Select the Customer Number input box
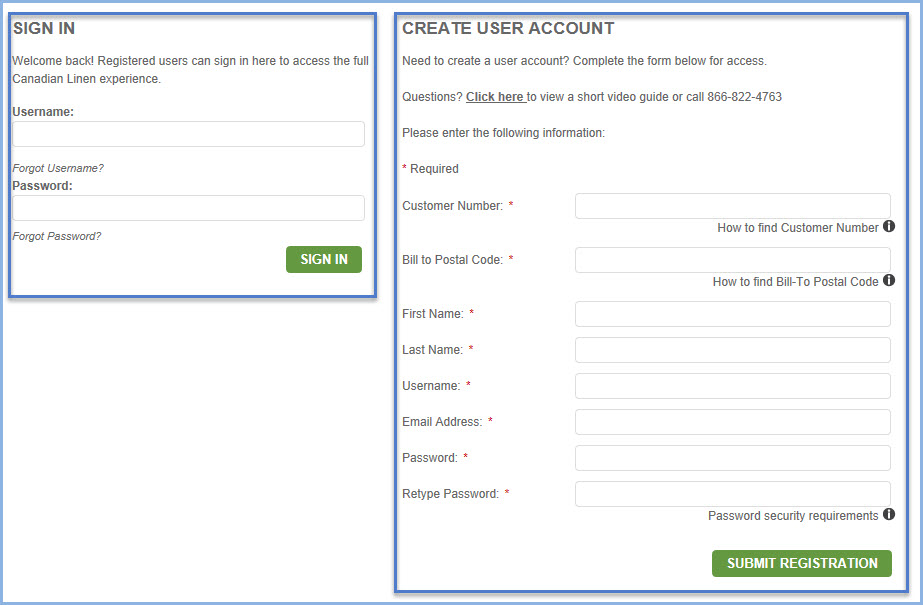Viewport: 923px width, 605px height. point(732,206)
